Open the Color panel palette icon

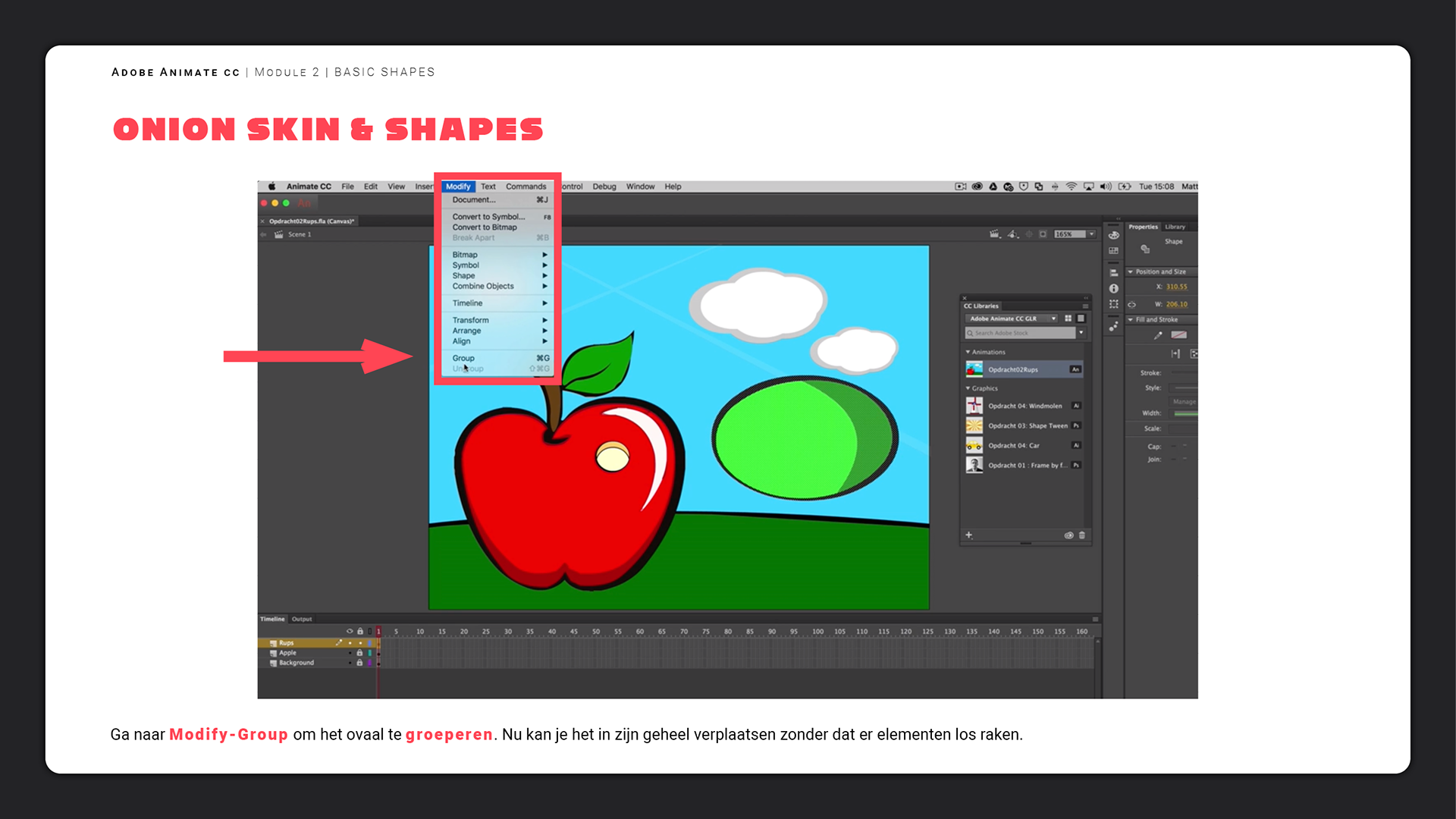coord(1113,235)
